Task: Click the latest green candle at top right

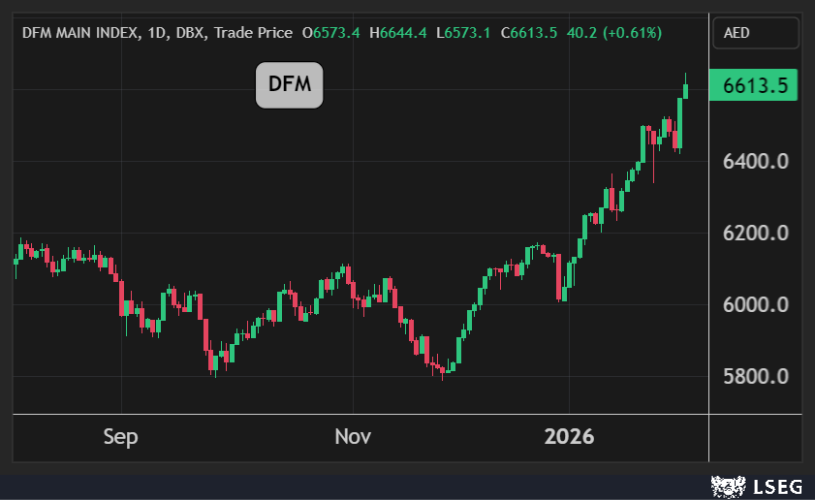Action: (686, 91)
